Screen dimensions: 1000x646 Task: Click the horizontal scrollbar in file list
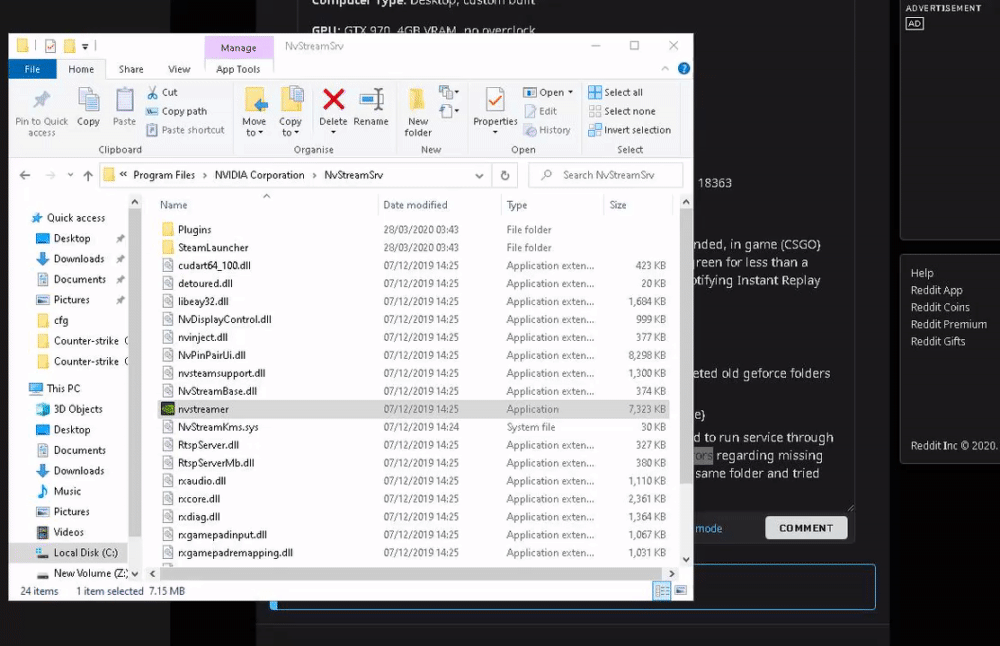pos(411,573)
